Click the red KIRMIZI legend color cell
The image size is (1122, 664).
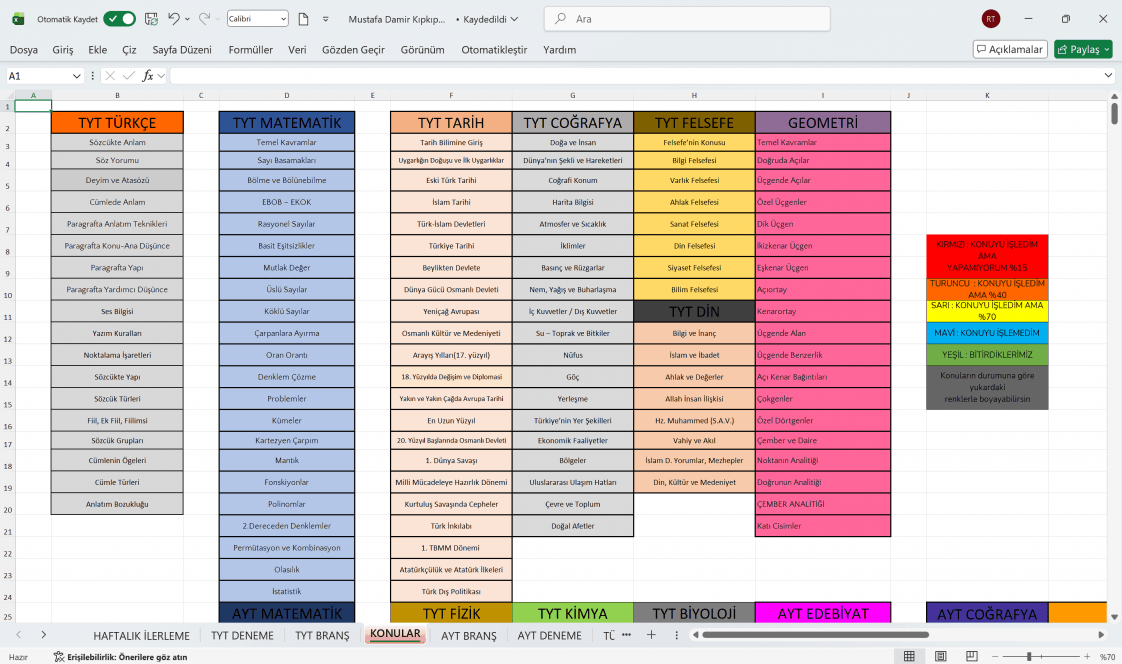click(987, 256)
